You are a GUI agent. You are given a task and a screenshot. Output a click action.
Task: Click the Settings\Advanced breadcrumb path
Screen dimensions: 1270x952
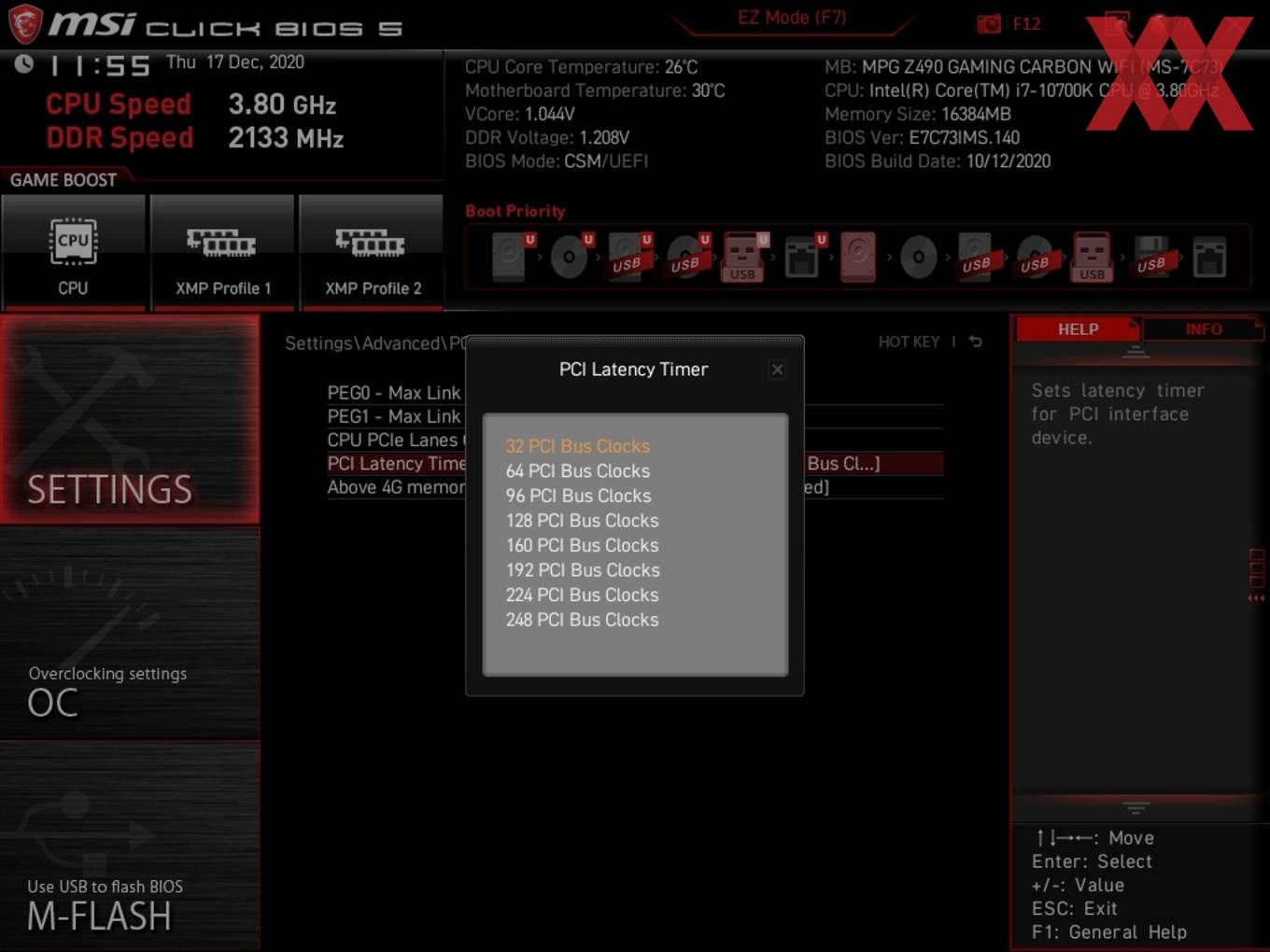point(375,343)
